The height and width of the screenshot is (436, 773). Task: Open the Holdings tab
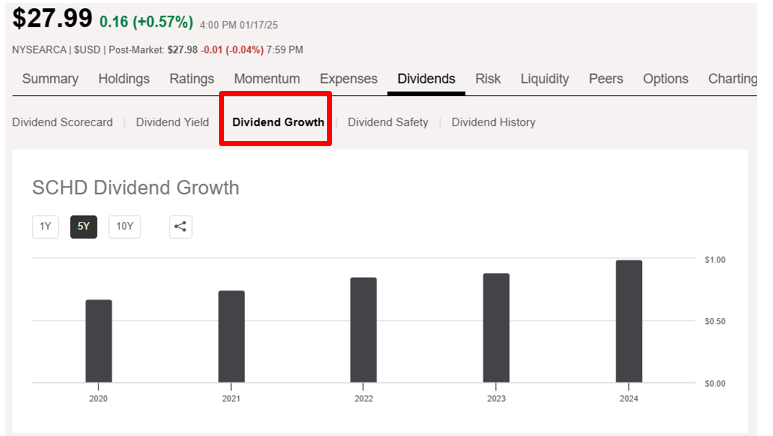click(x=124, y=79)
